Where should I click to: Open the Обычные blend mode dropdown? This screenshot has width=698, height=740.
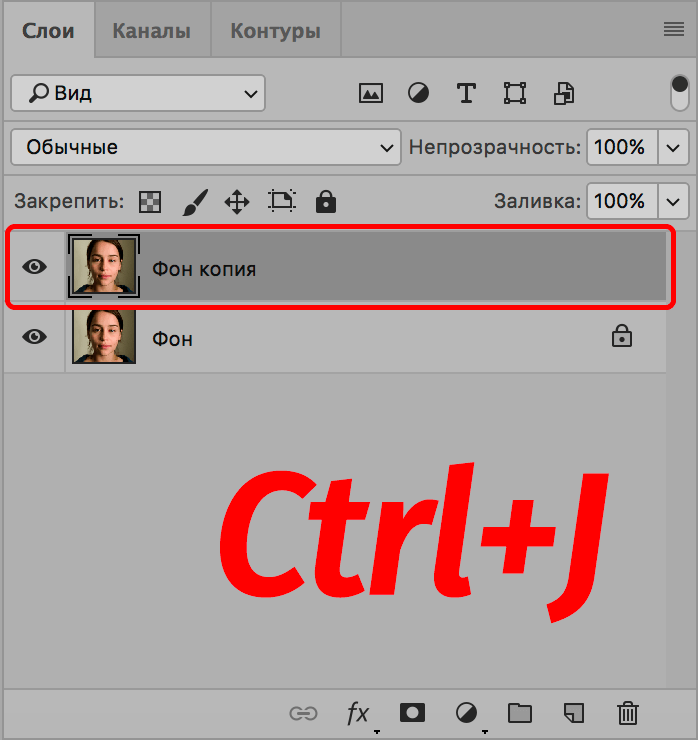(x=205, y=147)
